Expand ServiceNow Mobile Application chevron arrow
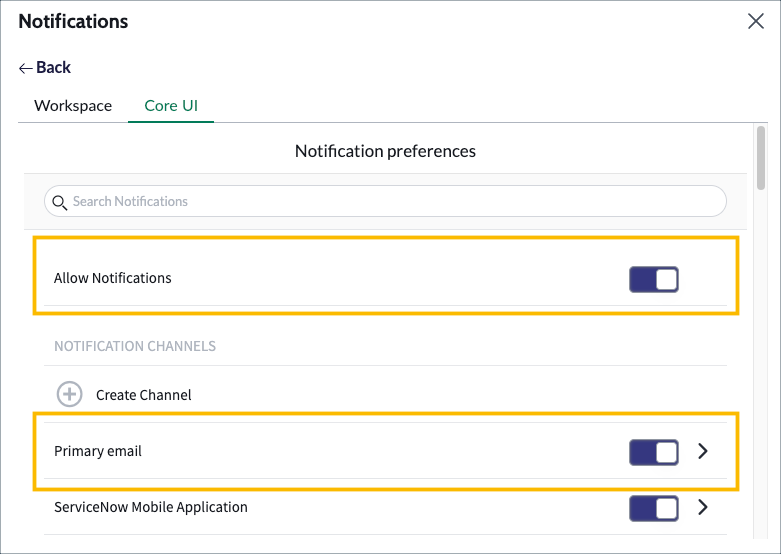Viewport: 781px width, 554px height. coord(703,507)
